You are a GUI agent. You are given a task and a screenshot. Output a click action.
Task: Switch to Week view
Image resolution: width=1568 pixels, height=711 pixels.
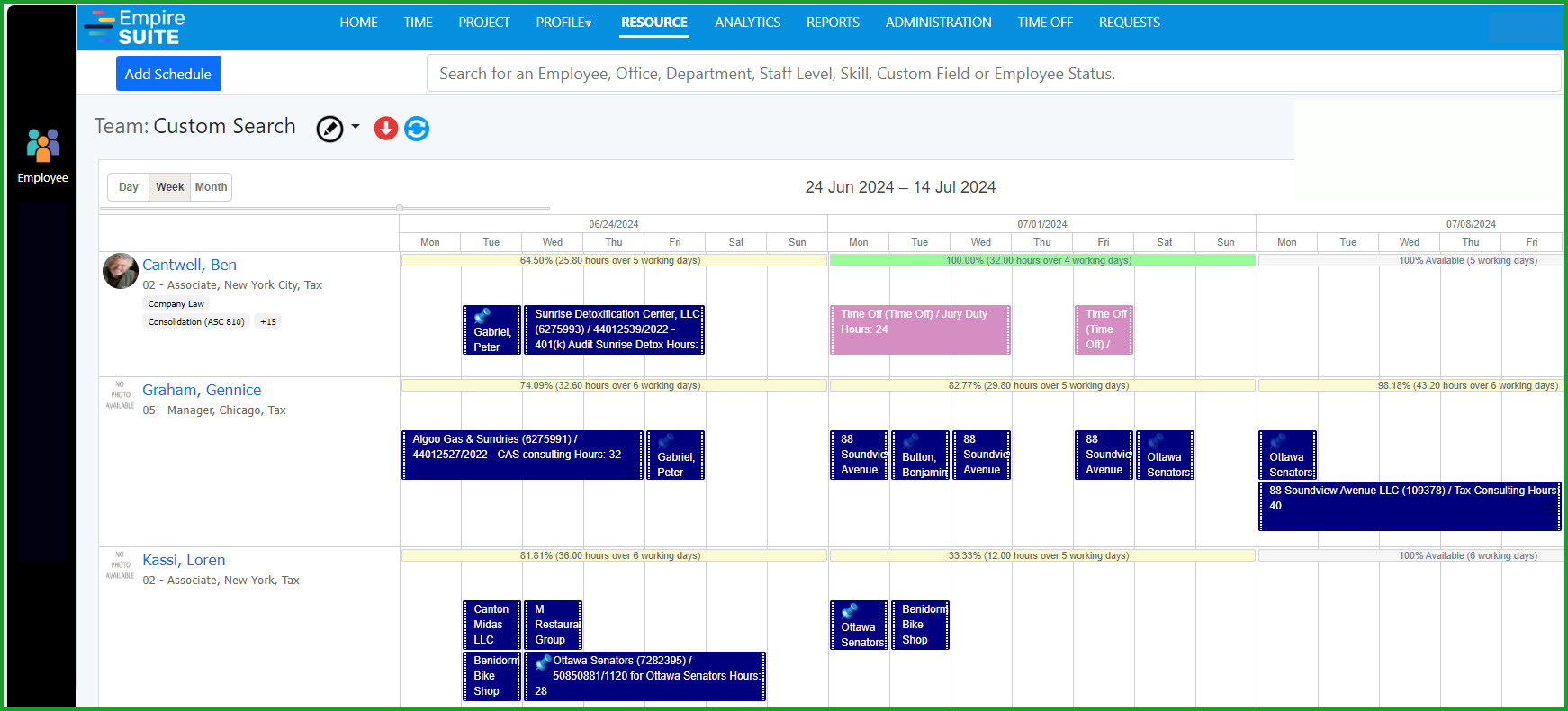click(x=169, y=187)
